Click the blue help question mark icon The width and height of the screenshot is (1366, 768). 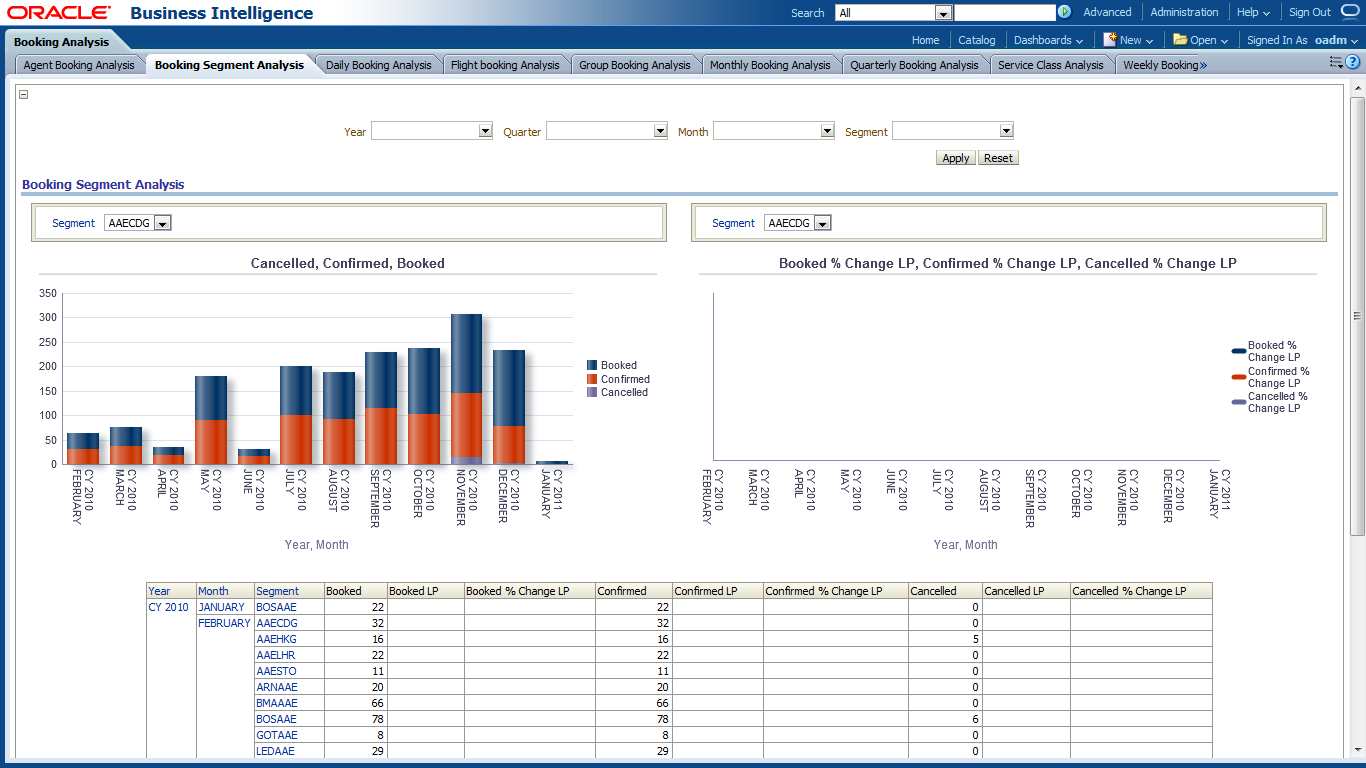point(1352,62)
